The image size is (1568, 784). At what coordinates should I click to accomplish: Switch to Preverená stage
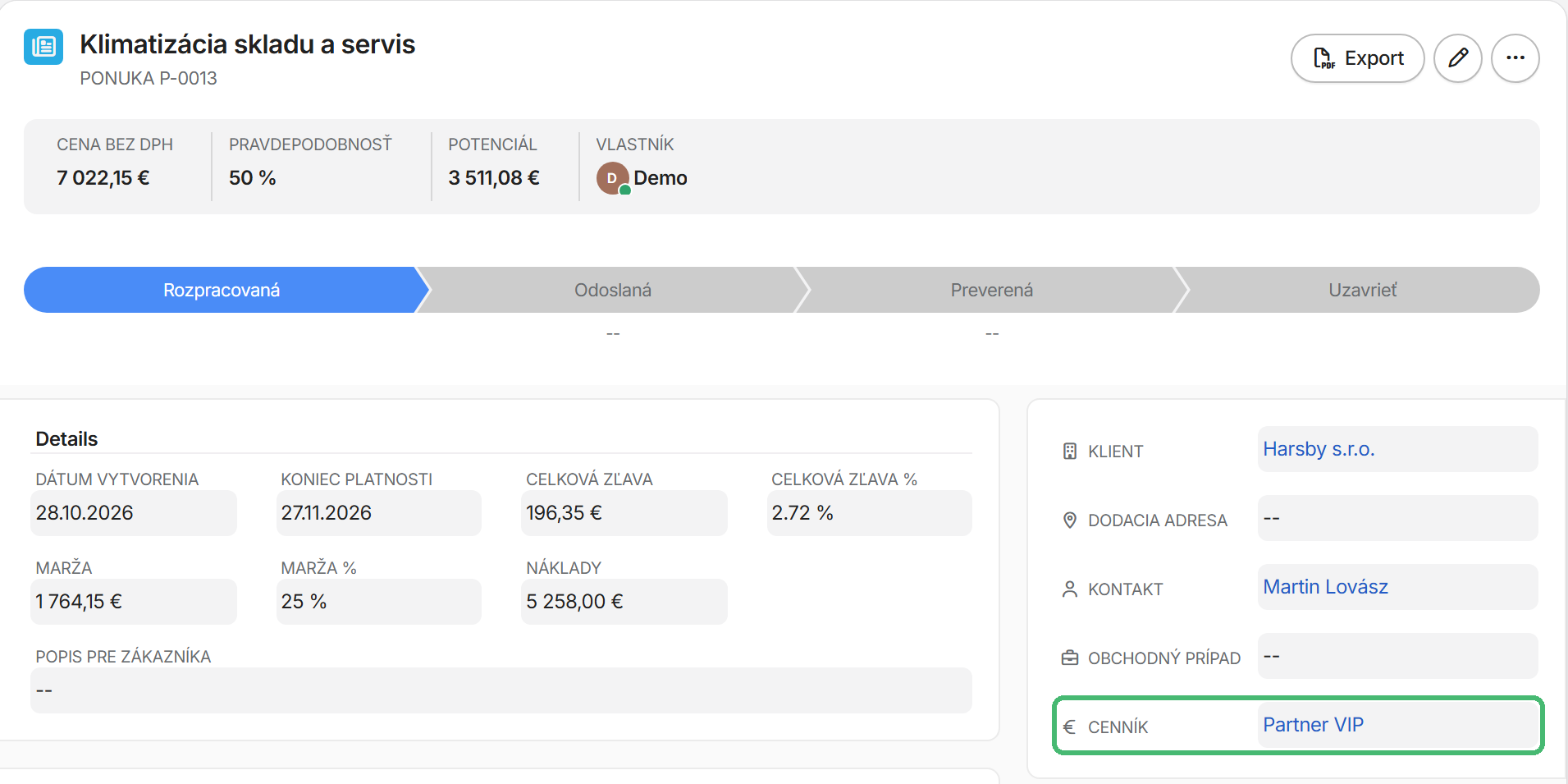[x=991, y=290]
